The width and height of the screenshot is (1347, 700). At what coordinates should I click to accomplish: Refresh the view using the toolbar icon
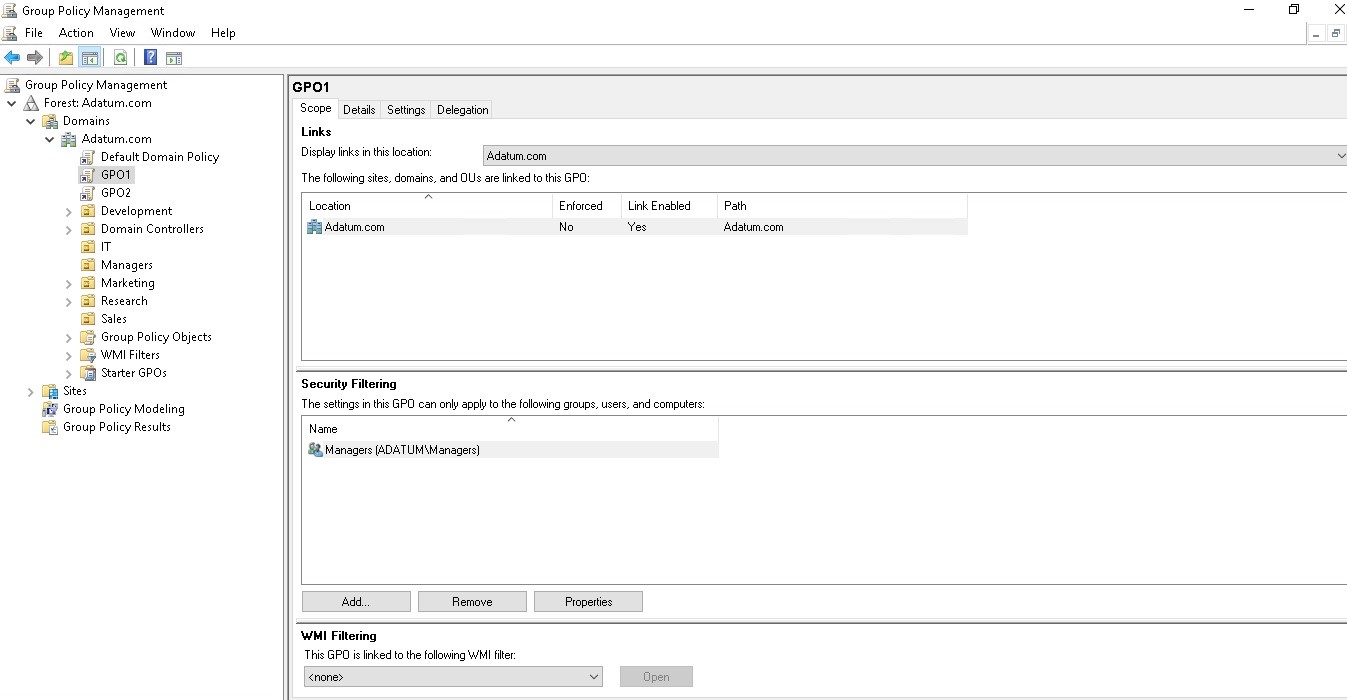(120, 58)
